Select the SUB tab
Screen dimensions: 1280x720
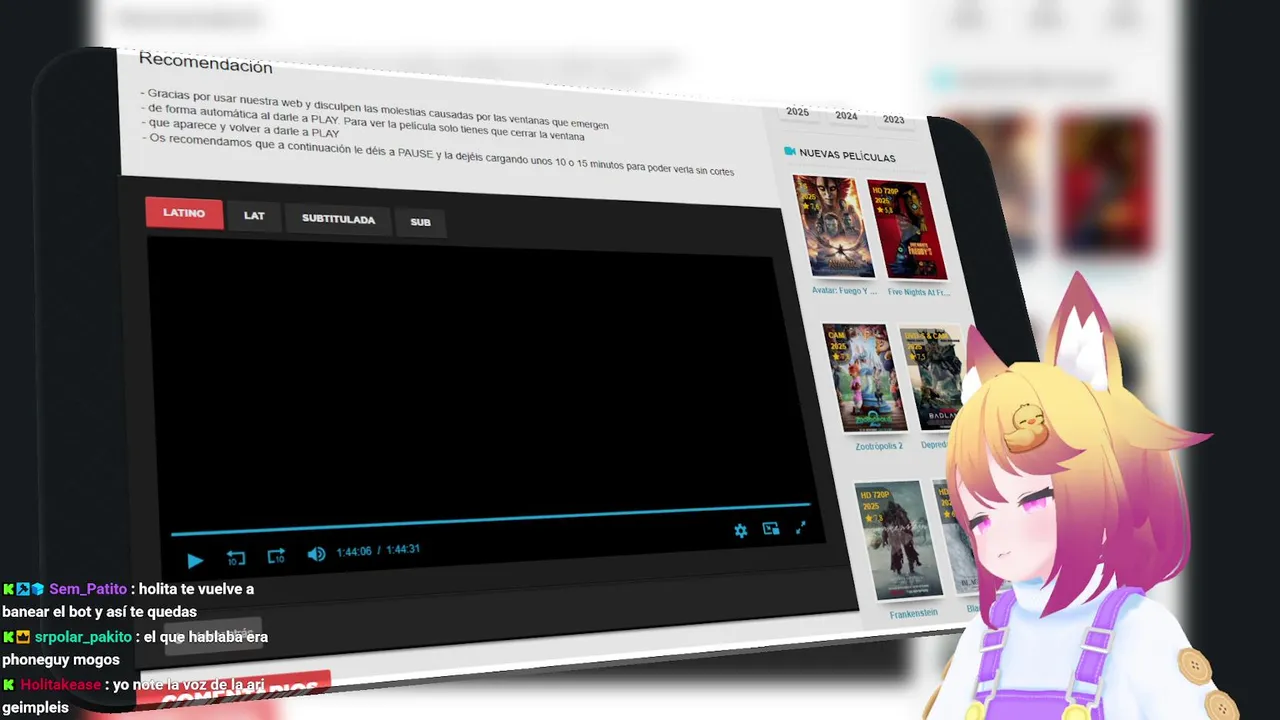pyautogui.click(x=420, y=222)
